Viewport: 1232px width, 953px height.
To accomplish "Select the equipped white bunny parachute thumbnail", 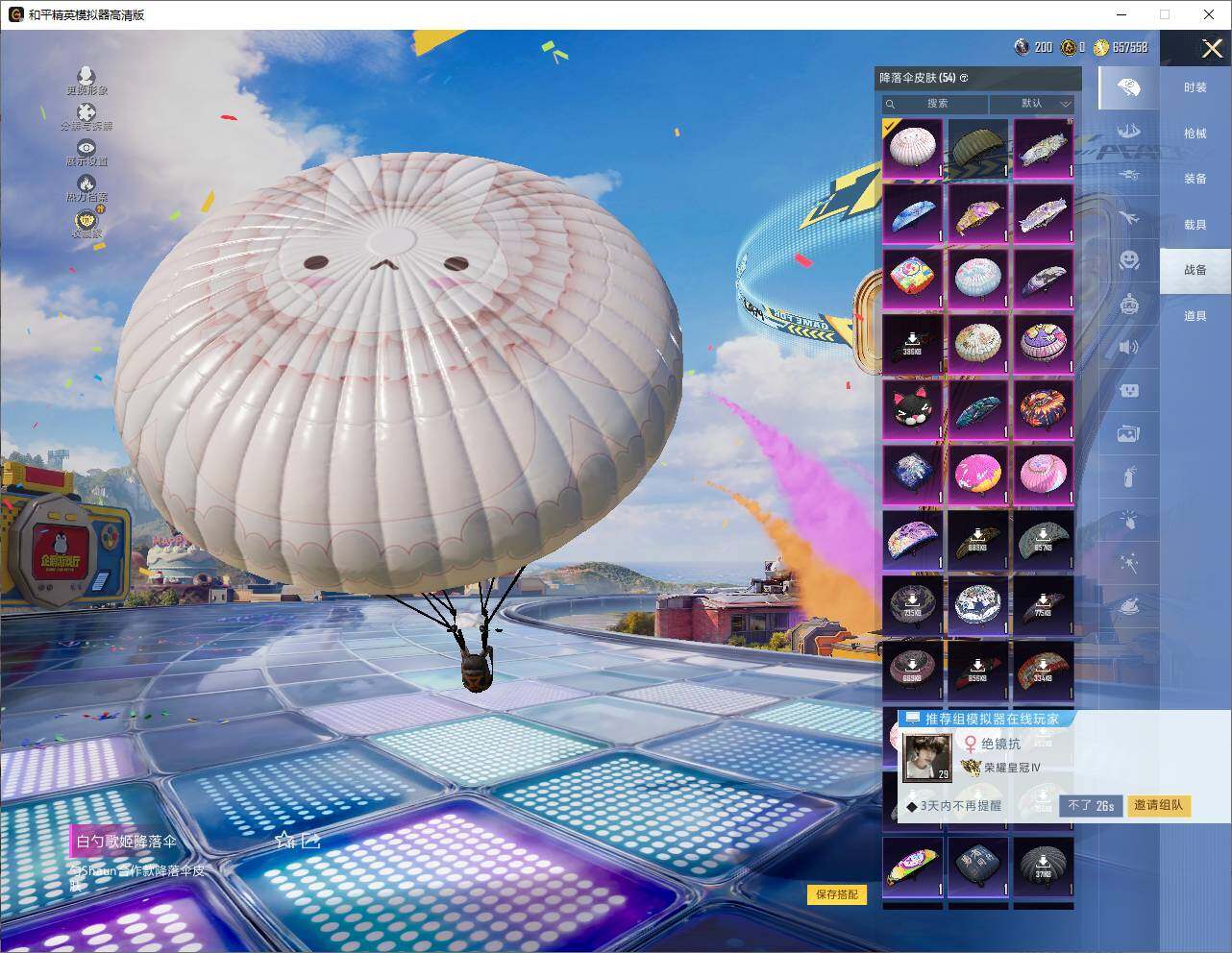I will pos(913,148).
